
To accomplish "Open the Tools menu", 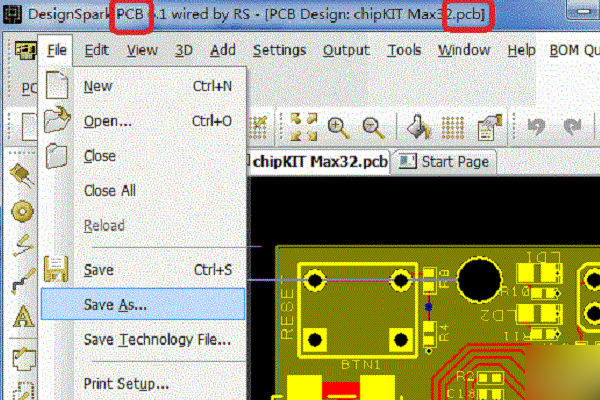I will click(x=404, y=50).
